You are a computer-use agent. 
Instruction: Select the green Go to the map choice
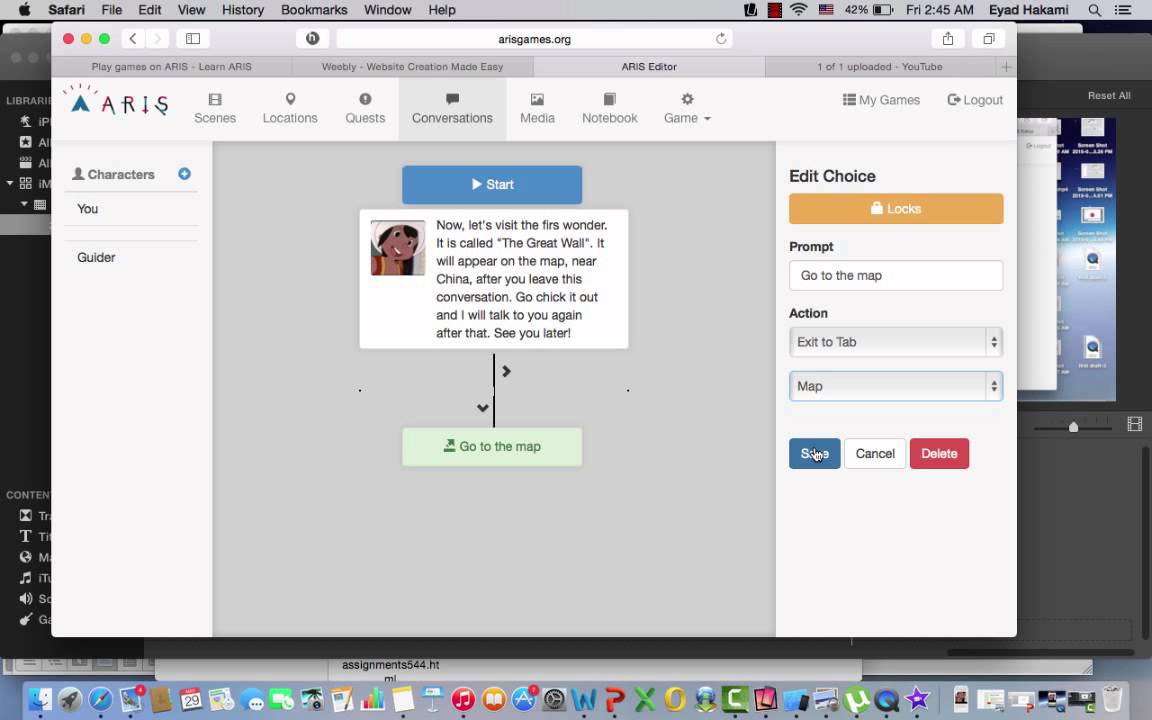tap(492, 447)
